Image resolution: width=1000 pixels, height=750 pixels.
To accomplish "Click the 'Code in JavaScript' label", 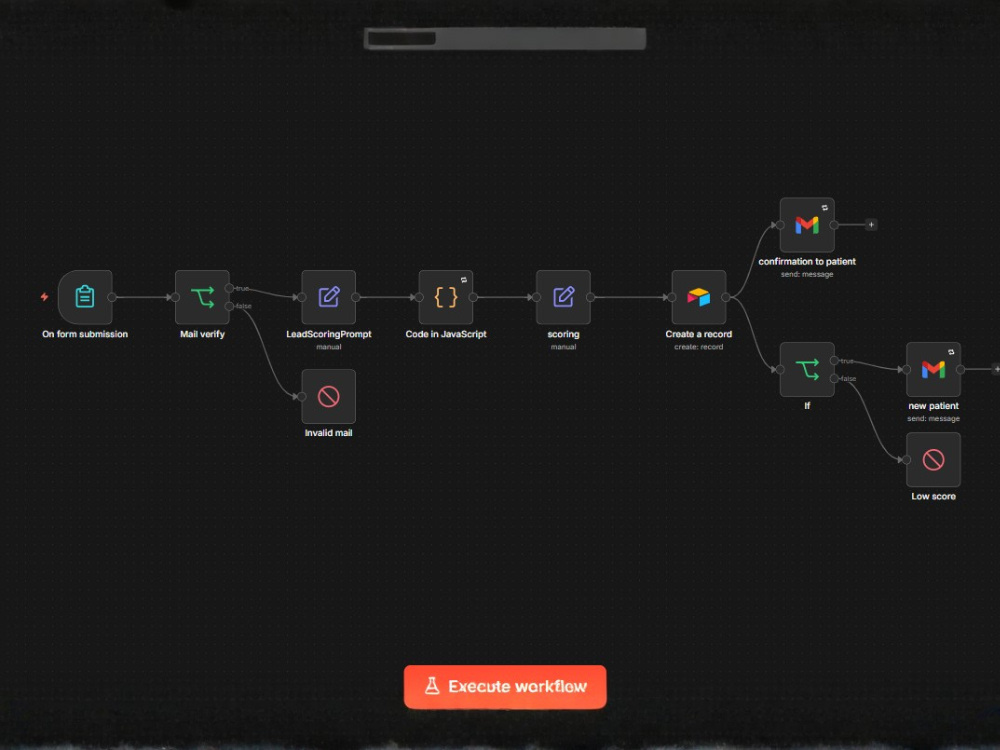I will point(446,334).
